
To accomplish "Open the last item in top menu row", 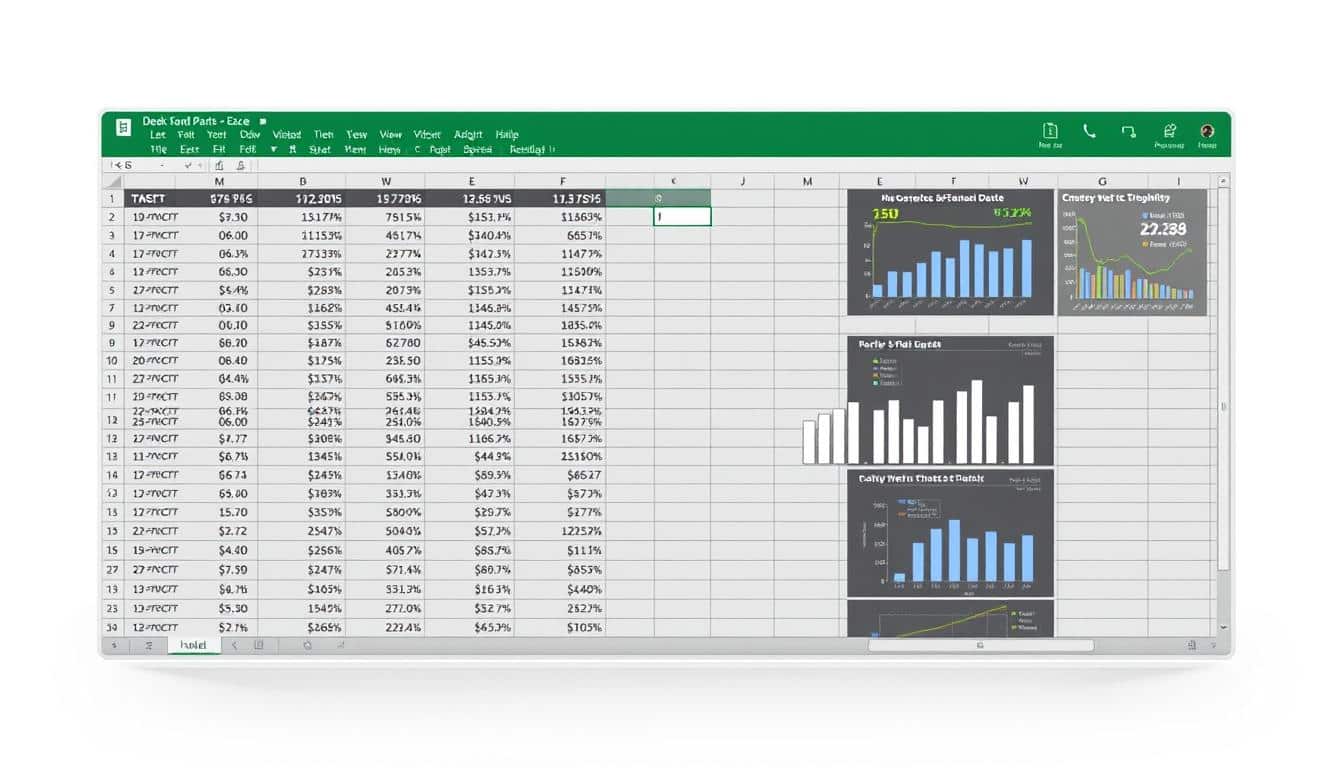I will 507,134.
